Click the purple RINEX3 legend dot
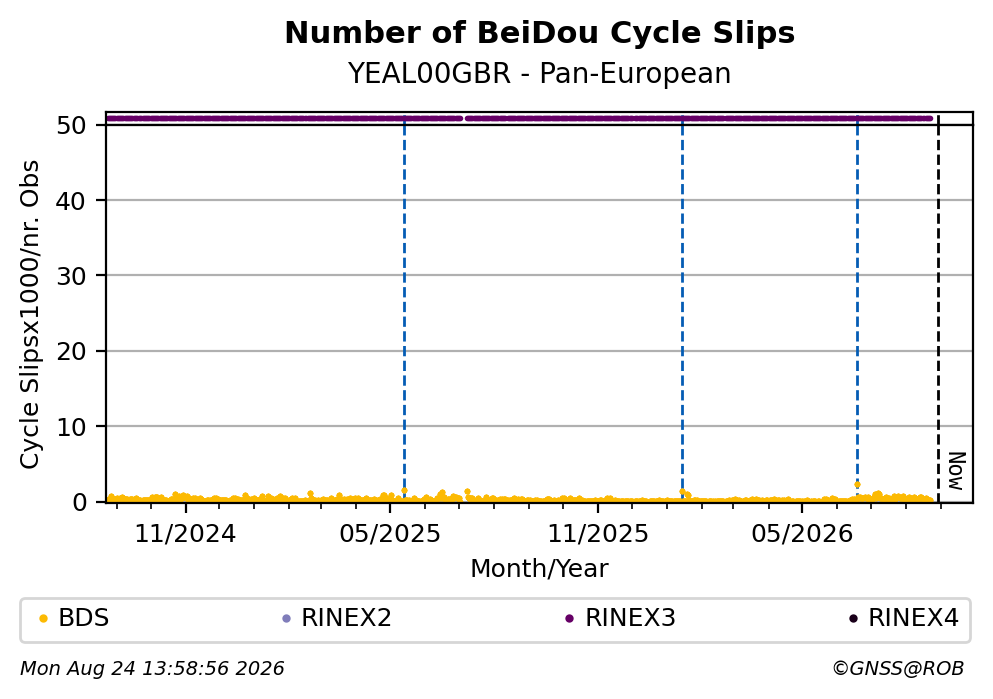This screenshot has height=699, width=993. 569,619
